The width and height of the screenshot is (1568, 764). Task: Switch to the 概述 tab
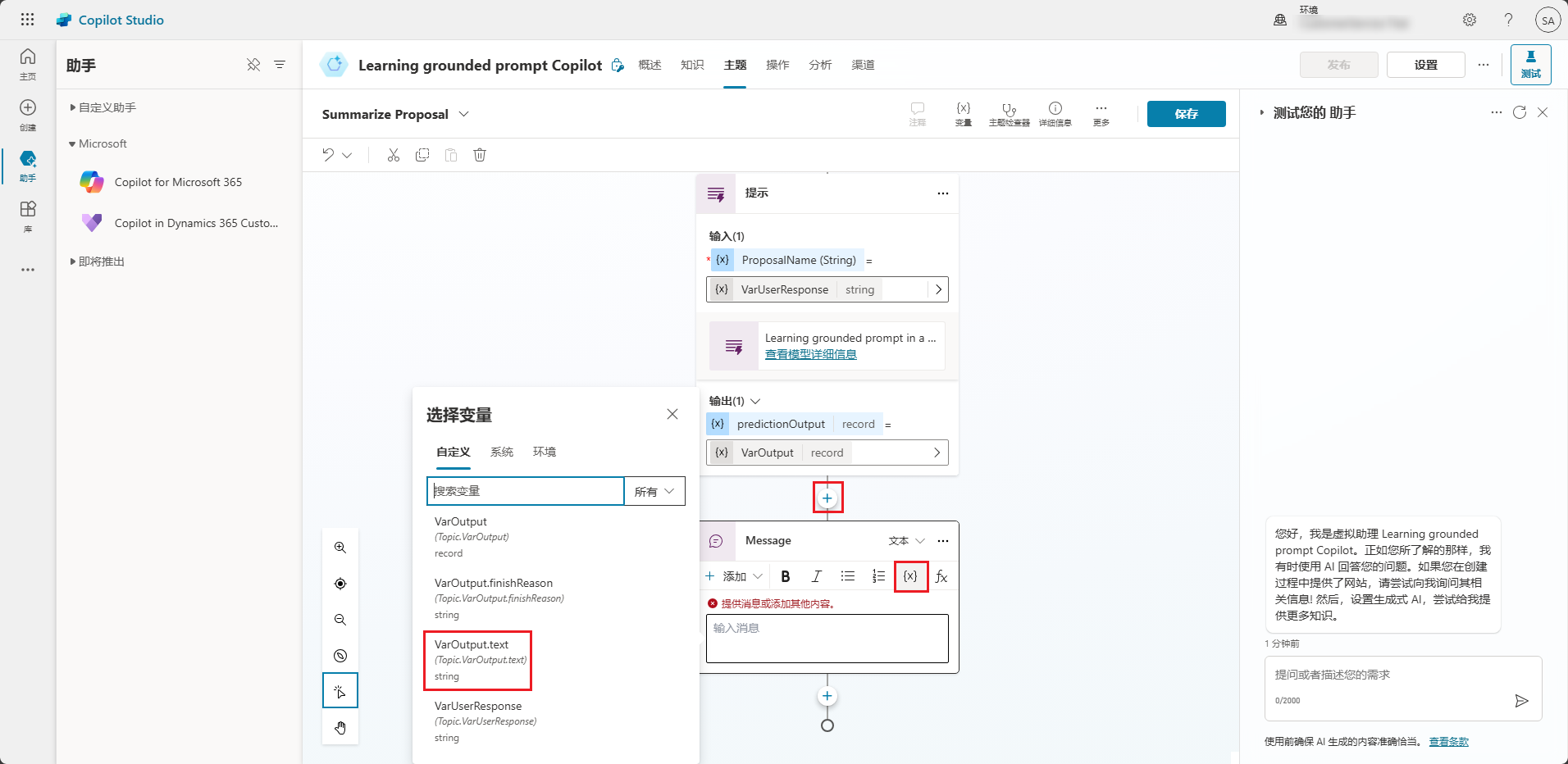(650, 65)
